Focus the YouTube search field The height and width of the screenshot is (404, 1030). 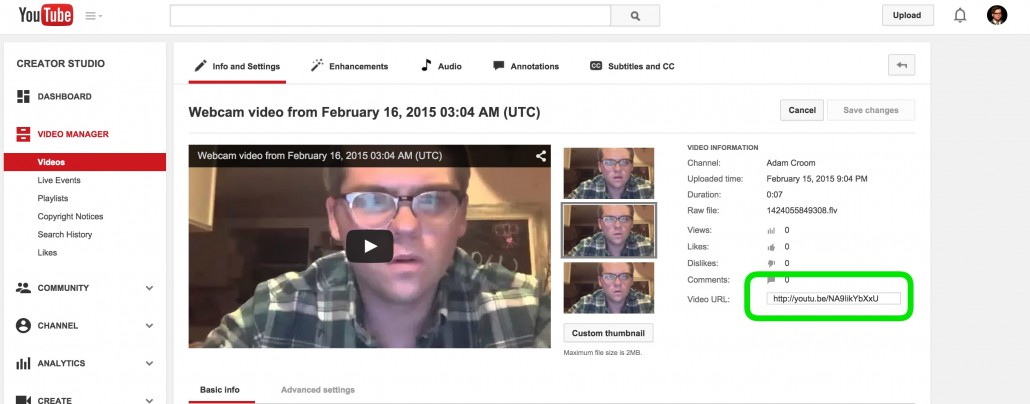390,16
